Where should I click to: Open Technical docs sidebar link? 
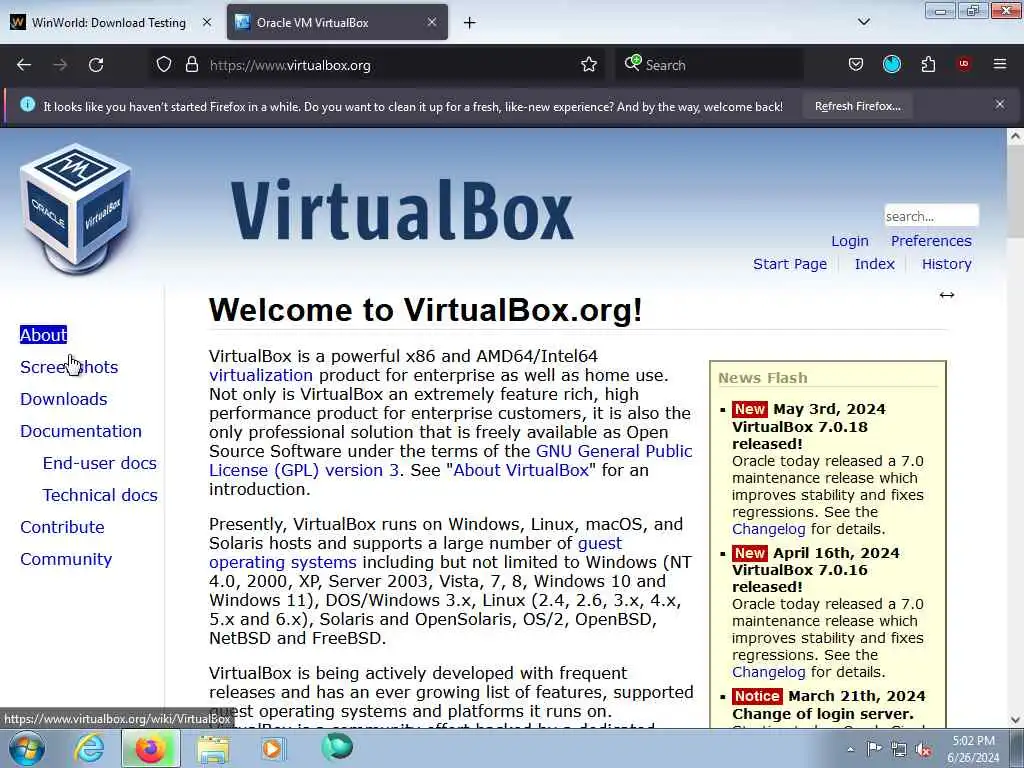click(x=100, y=495)
